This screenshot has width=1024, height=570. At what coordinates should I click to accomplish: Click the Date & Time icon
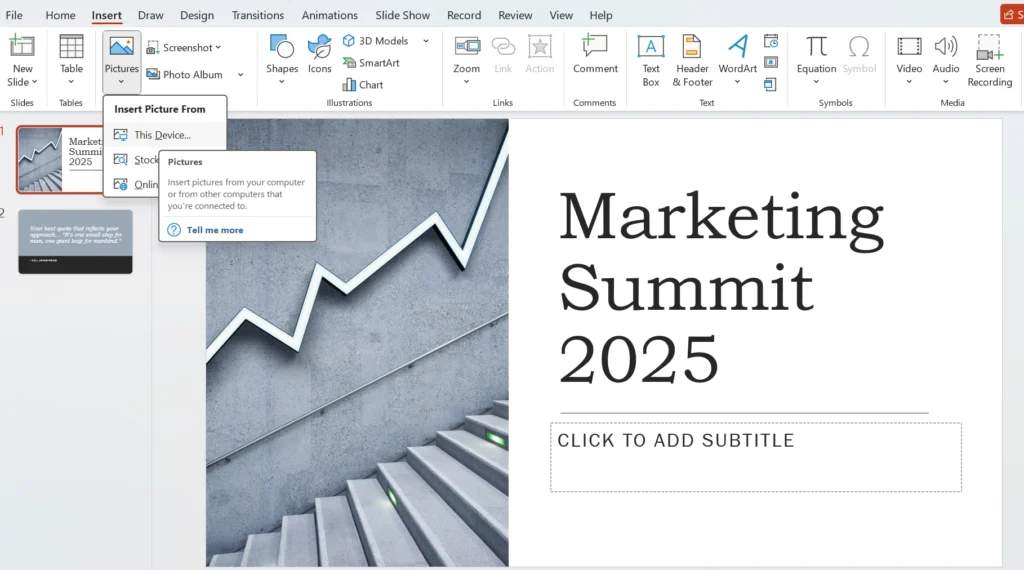click(771, 41)
